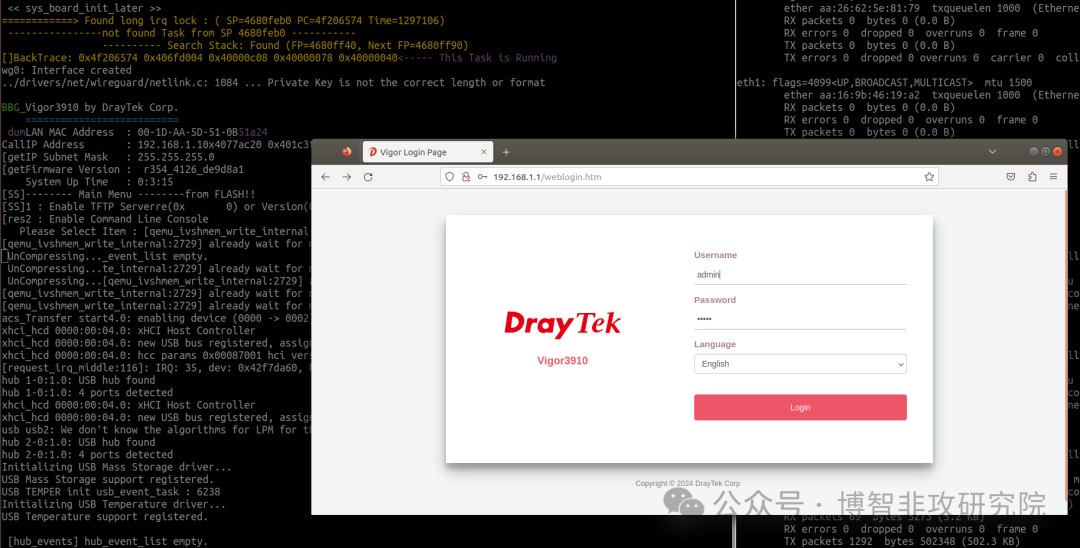Click 'hub 2-0:1.0: 4 ports detected' line
This screenshot has height=548, width=1080.
click(x=87, y=454)
